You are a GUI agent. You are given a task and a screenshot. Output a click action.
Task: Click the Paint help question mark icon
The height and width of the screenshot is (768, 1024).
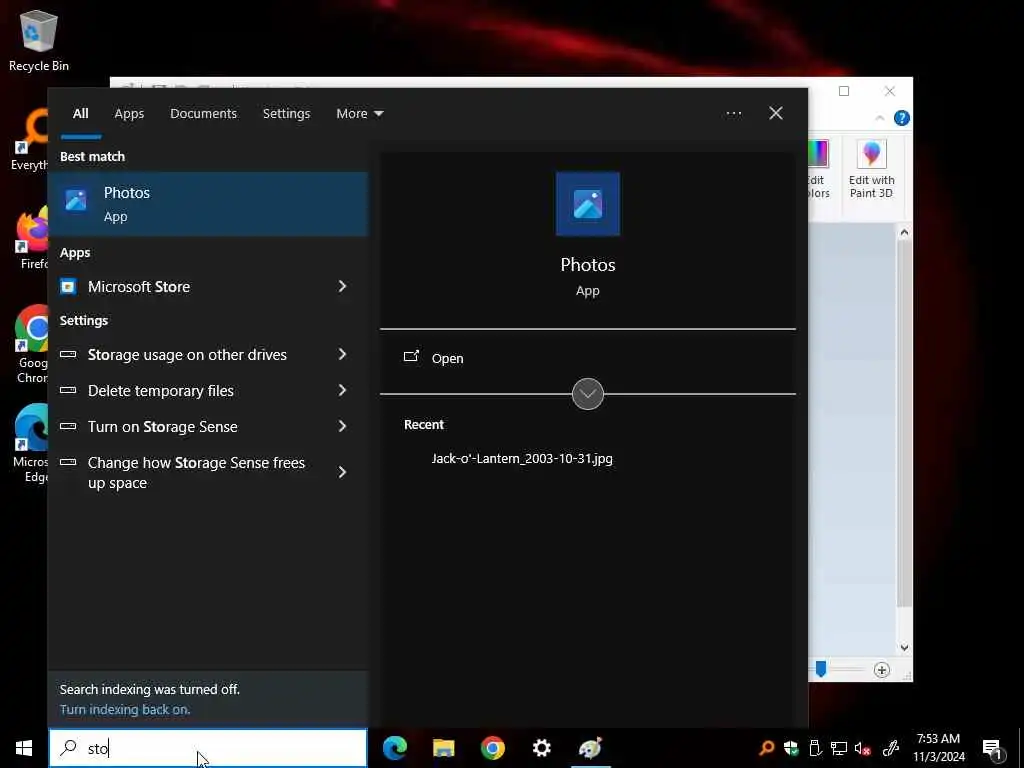pyautogui.click(x=901, y=118)
